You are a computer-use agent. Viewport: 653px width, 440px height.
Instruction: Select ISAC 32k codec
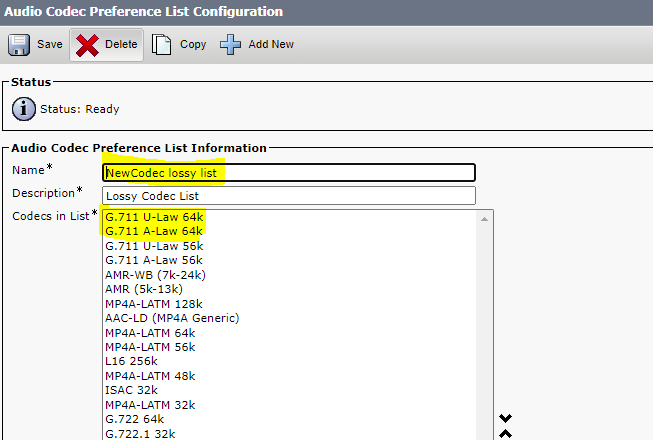(x=131, y=390)
